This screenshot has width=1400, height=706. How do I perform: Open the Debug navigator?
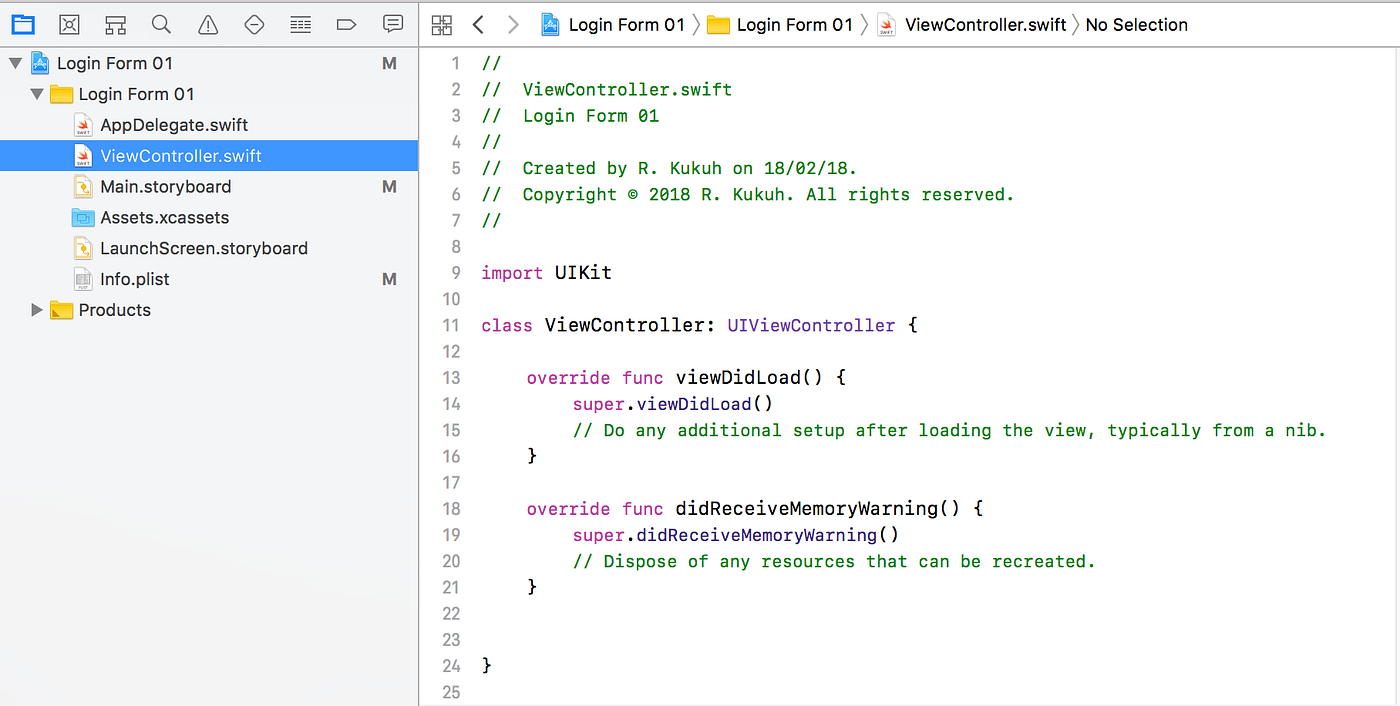(x=300, y=24)
